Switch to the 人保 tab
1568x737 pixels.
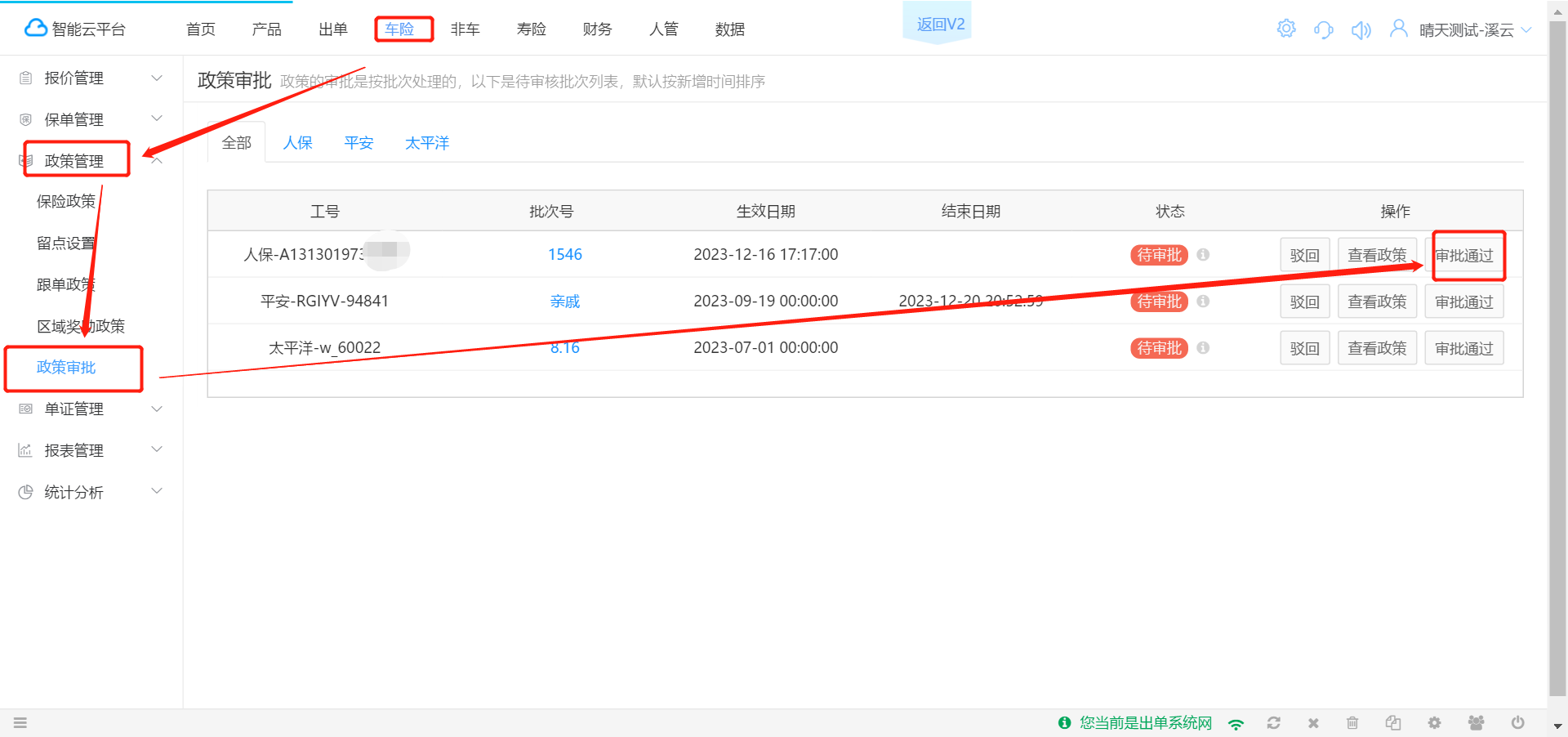coord(298,143)
